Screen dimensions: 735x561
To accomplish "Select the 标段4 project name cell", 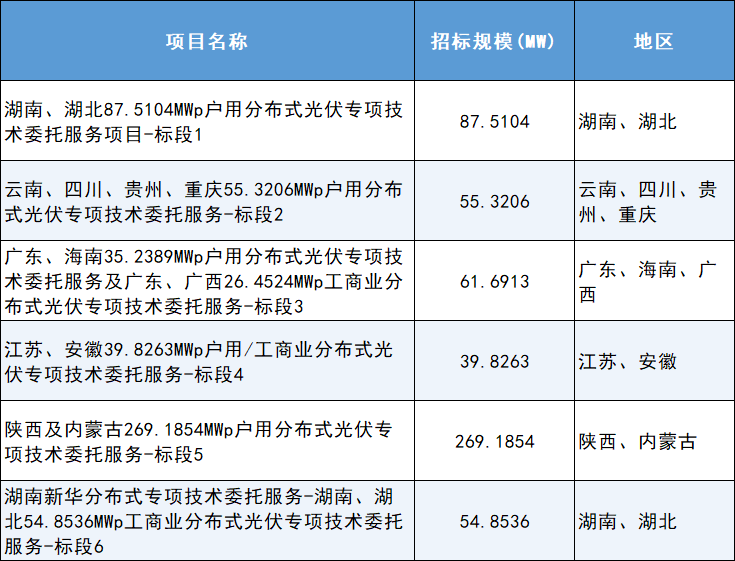I will tap(207, 361).
